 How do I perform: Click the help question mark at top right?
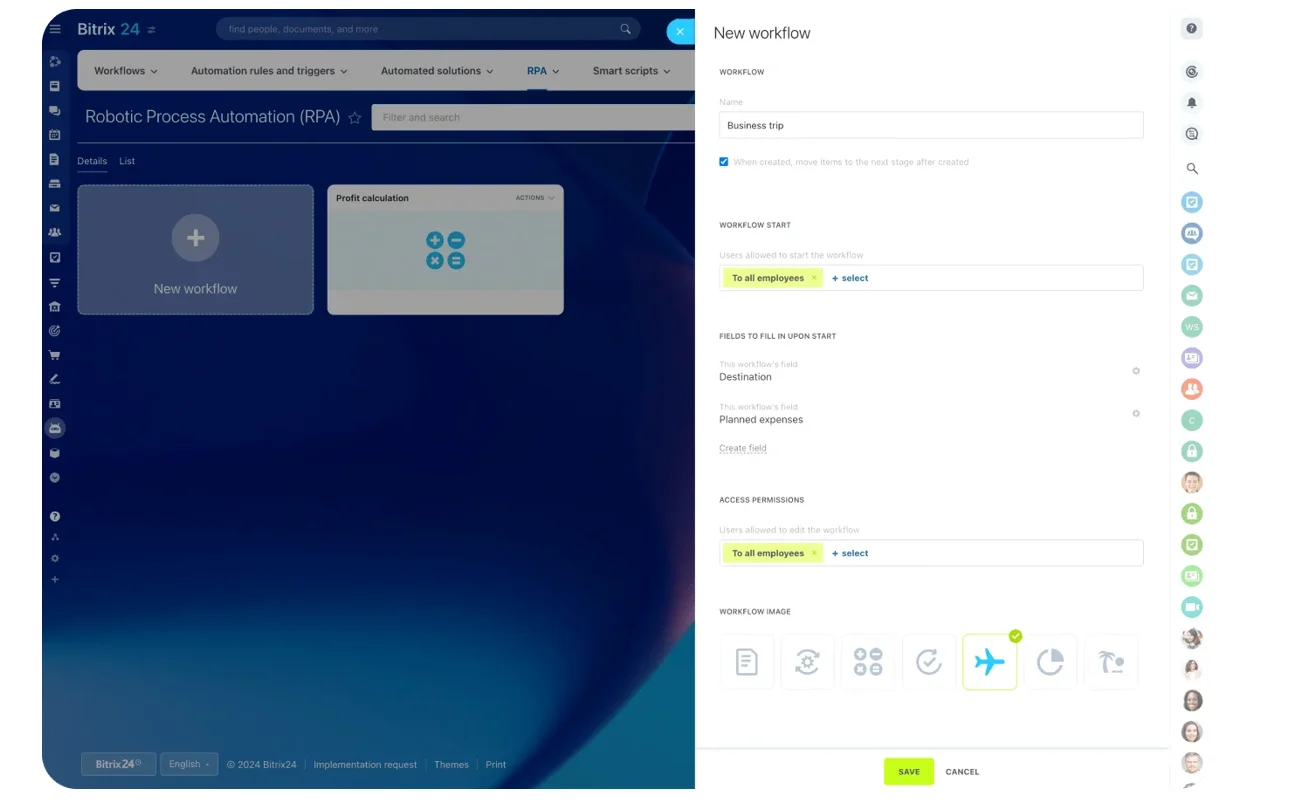pyautogui.click(x=1191, y=28)
